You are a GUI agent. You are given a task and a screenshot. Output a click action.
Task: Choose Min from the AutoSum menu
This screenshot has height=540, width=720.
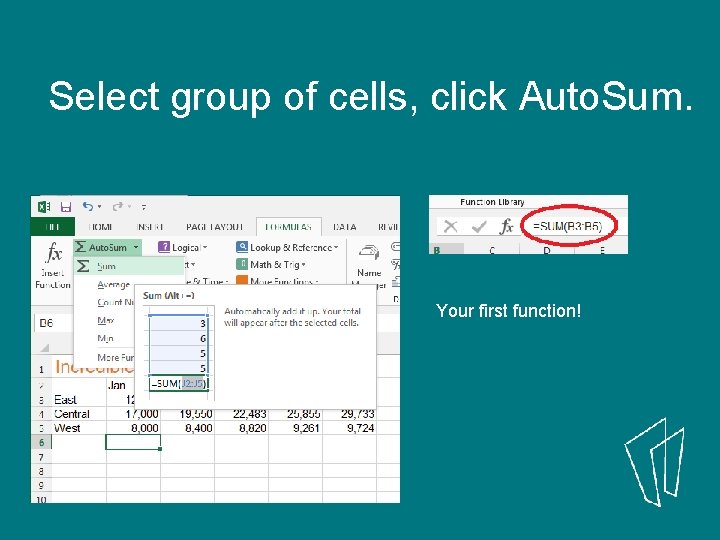105,338
